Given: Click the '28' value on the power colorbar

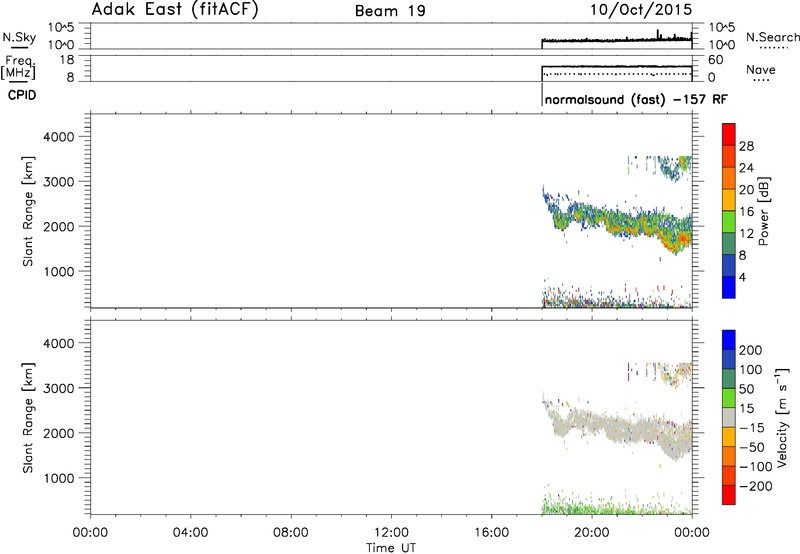Looking at the screenshot, I should (746, 146).
